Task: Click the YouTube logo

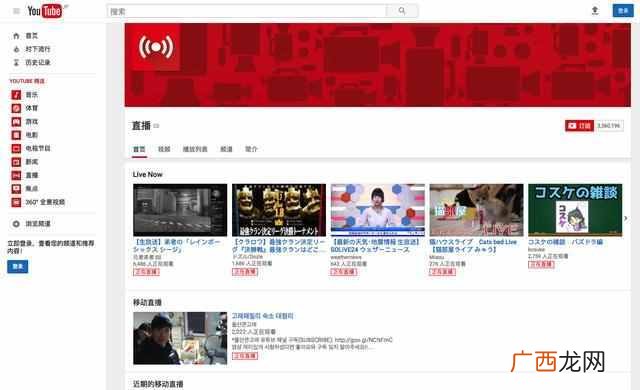Action: (45, 11)
